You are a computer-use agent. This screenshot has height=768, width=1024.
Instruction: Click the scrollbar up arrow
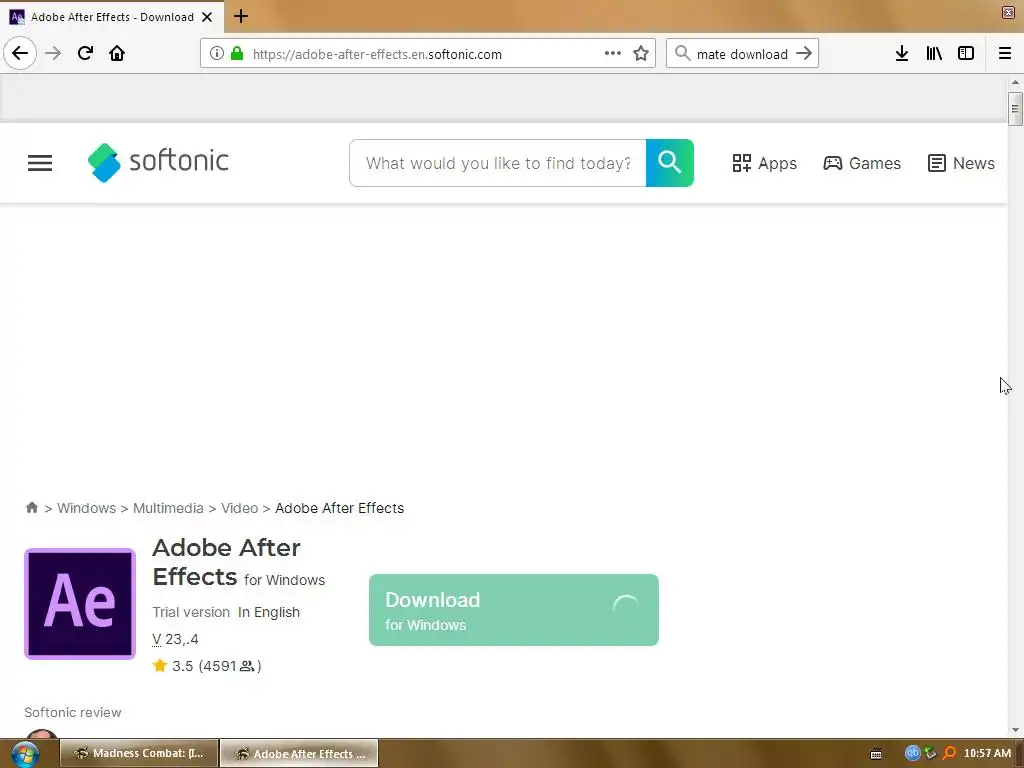pos(1015,82)
